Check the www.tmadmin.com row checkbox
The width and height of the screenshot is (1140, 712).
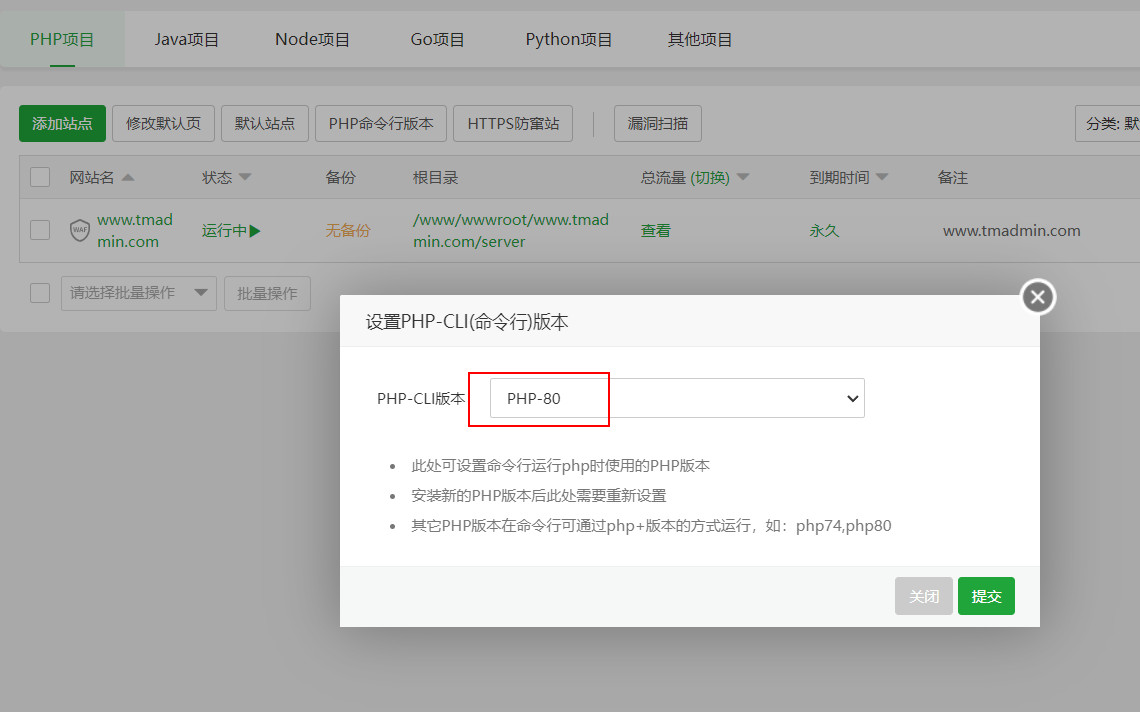(40, 230)
